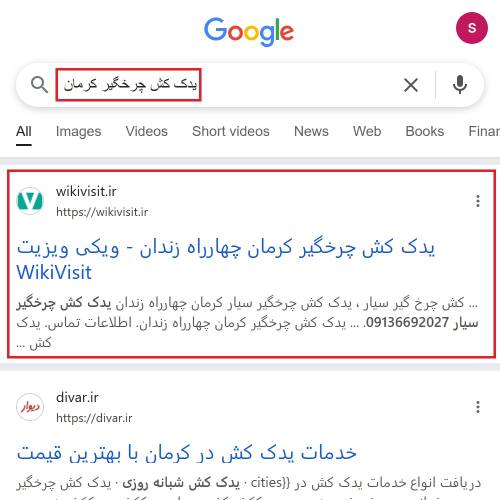Screen dimensions: 500x500
Task: Select the All results tab
Action: pyautogui.click(x=24, y=131)
